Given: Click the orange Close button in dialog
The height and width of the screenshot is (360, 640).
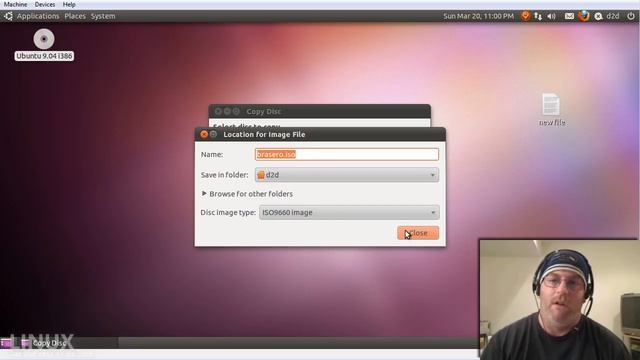Looking at the screenshot, I should (x=418, y=233).
